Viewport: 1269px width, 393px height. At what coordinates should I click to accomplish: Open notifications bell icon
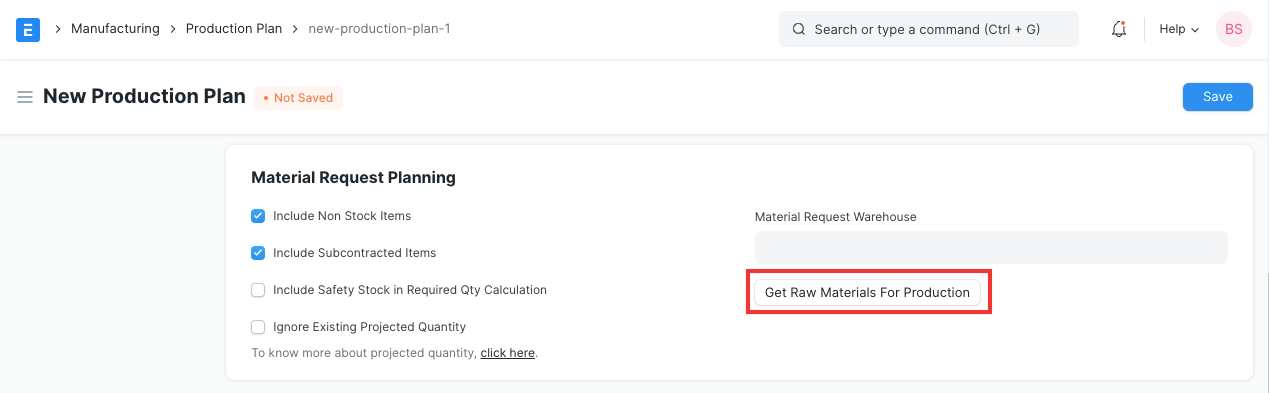coord(1119,29)
